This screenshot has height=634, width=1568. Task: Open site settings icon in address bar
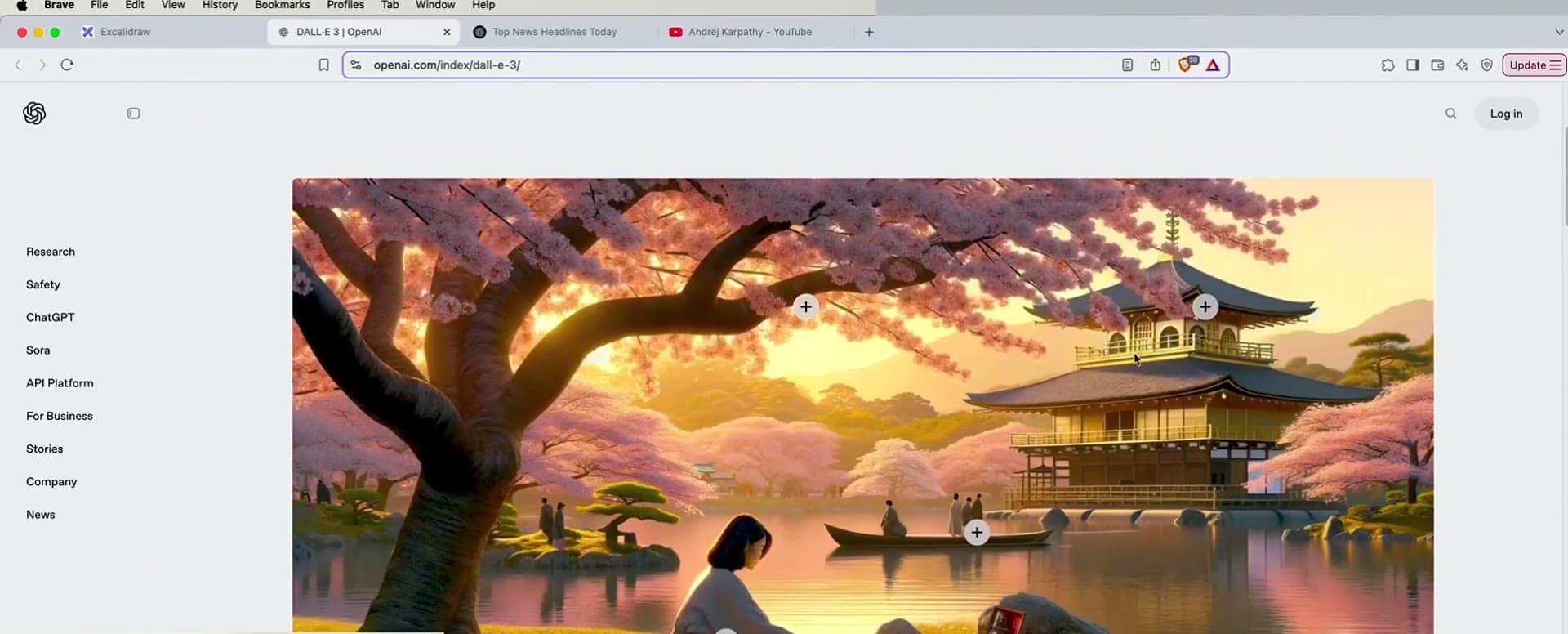pos(356,65)
